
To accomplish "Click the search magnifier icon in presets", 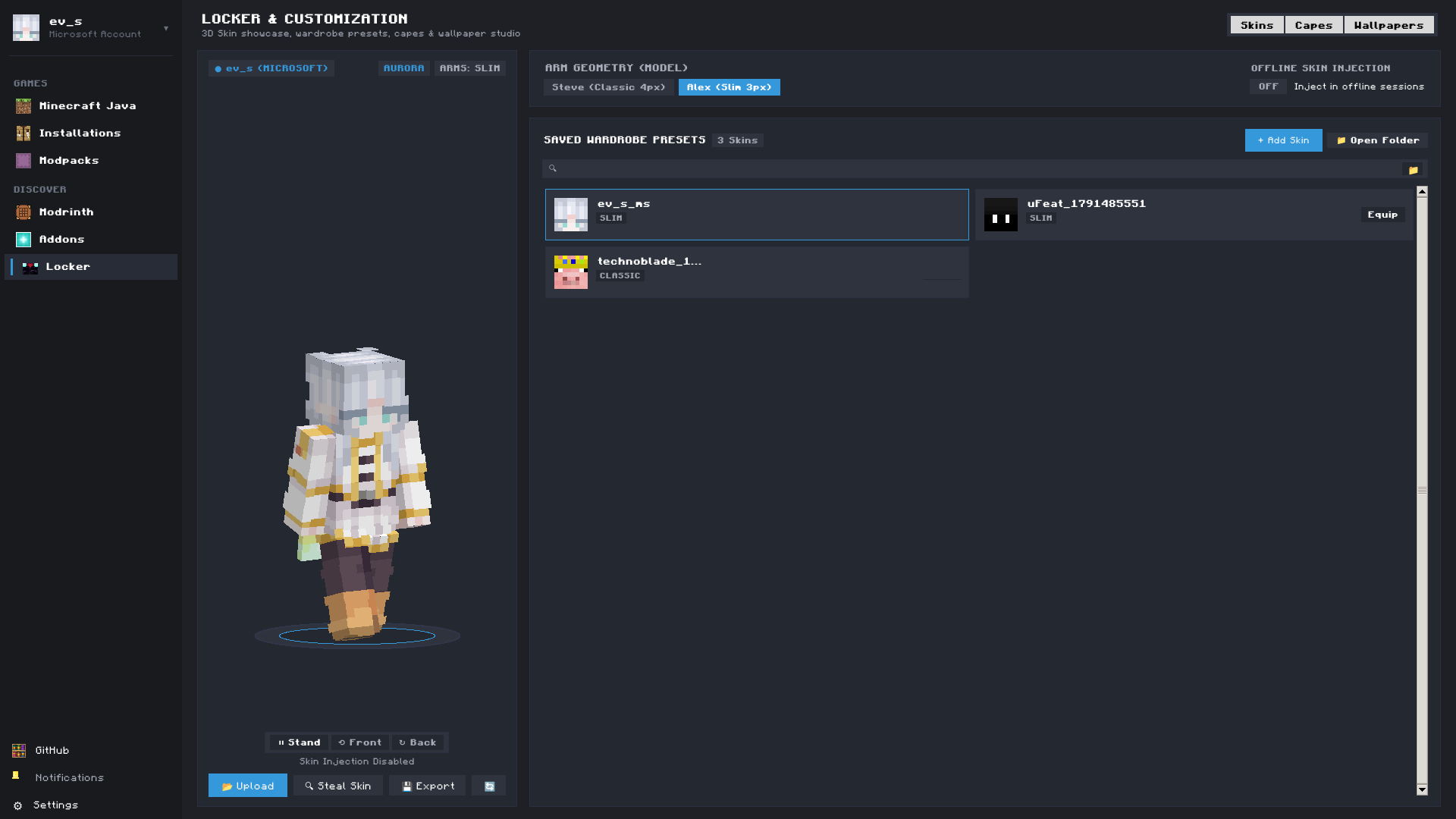I will [553, 168].
